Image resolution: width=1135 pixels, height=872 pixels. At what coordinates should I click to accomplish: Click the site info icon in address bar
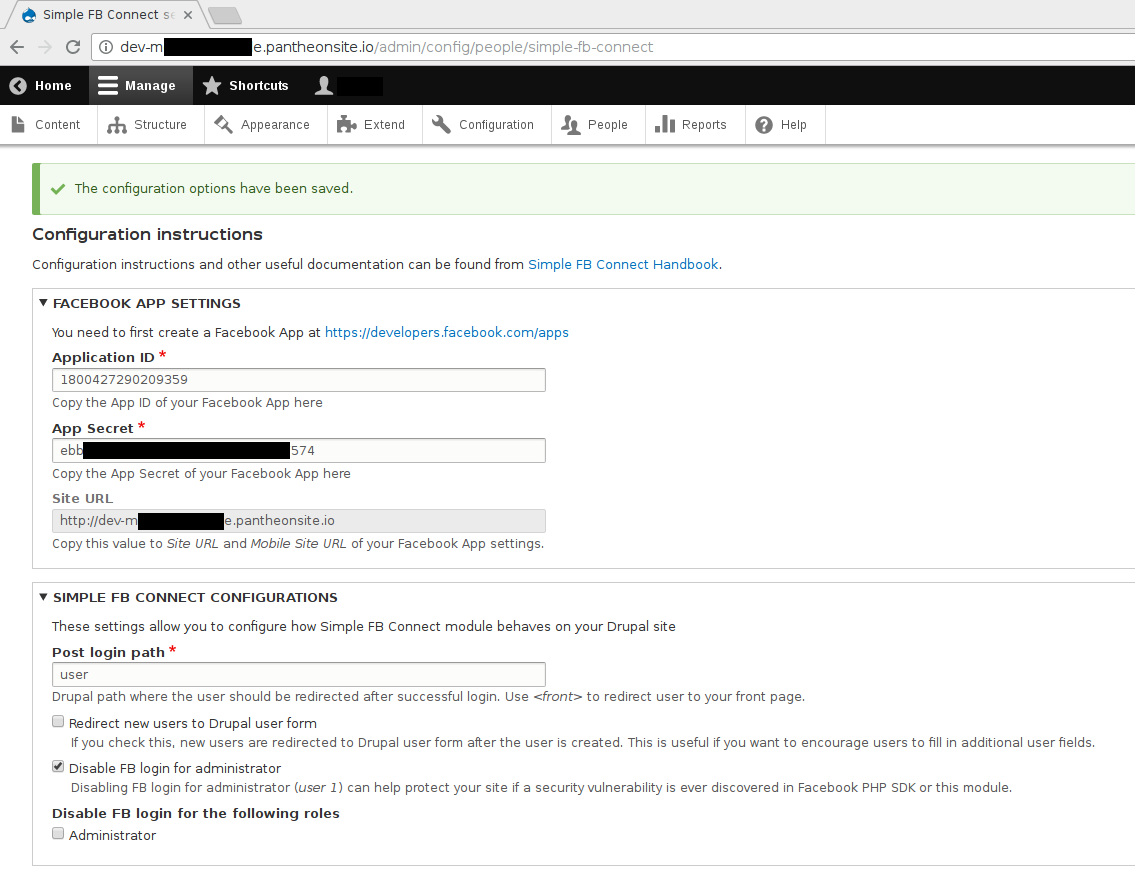point(106,47)
